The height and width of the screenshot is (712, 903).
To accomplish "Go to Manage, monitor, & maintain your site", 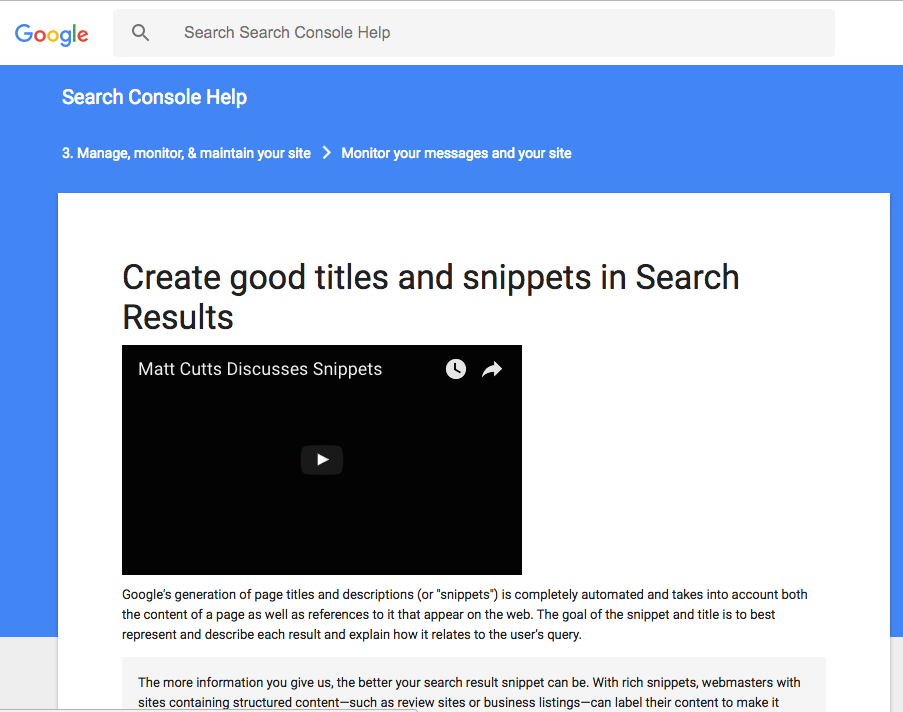I will coord(186,153).
